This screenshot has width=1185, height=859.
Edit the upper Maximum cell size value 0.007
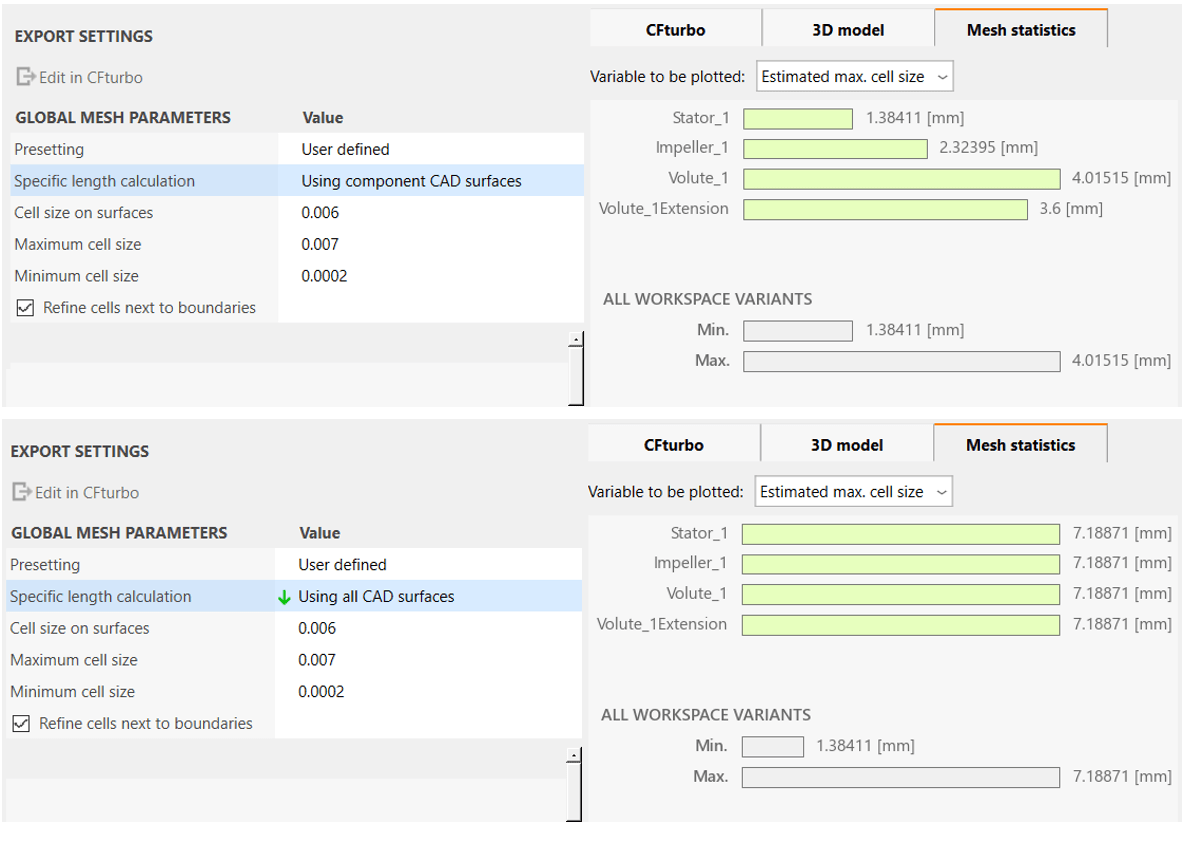[x=431, y=245]
